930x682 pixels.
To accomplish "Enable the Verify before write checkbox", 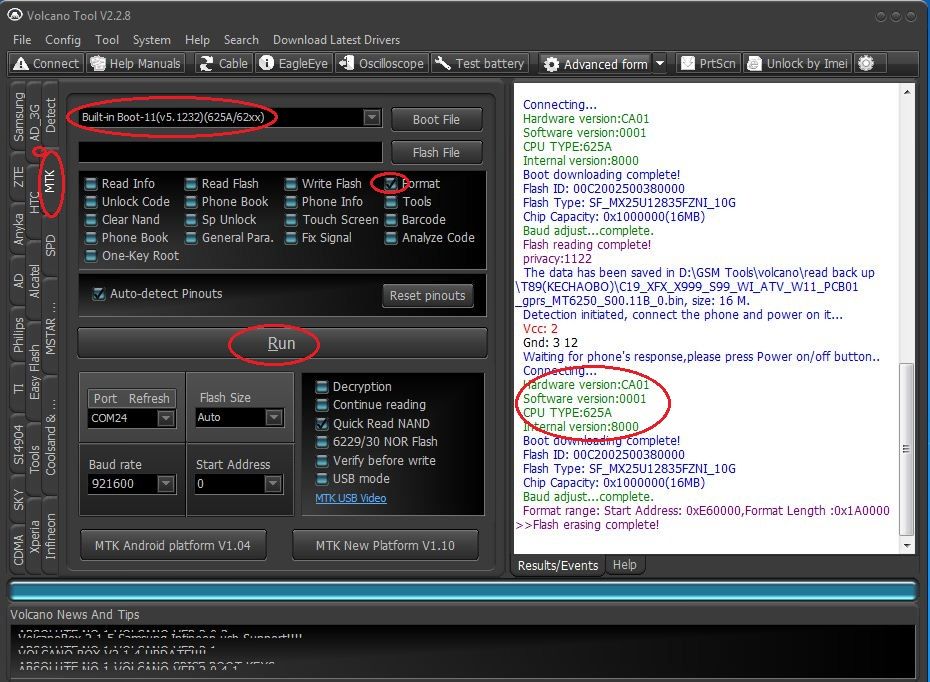I will [322, 461].
